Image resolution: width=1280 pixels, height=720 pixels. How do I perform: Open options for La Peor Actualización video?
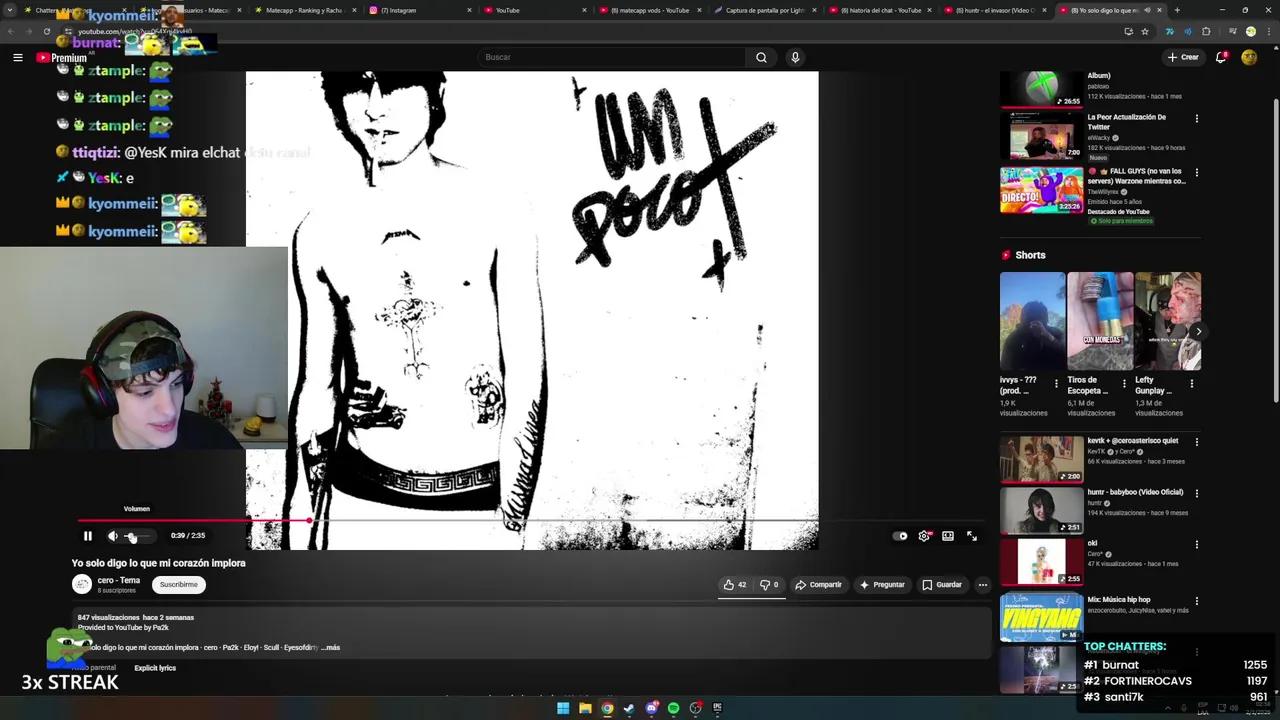tap(1196, 119)
